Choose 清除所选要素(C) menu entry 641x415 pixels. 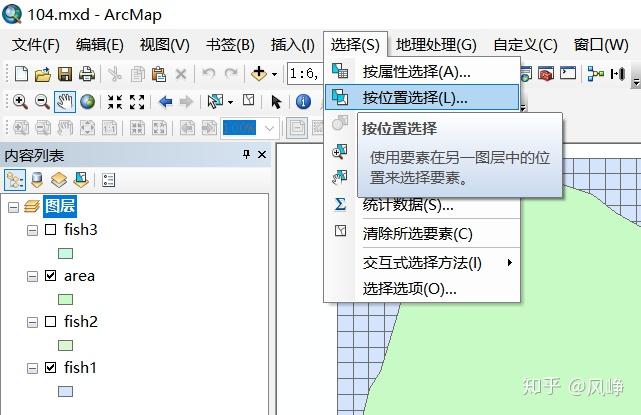point(422,233)
